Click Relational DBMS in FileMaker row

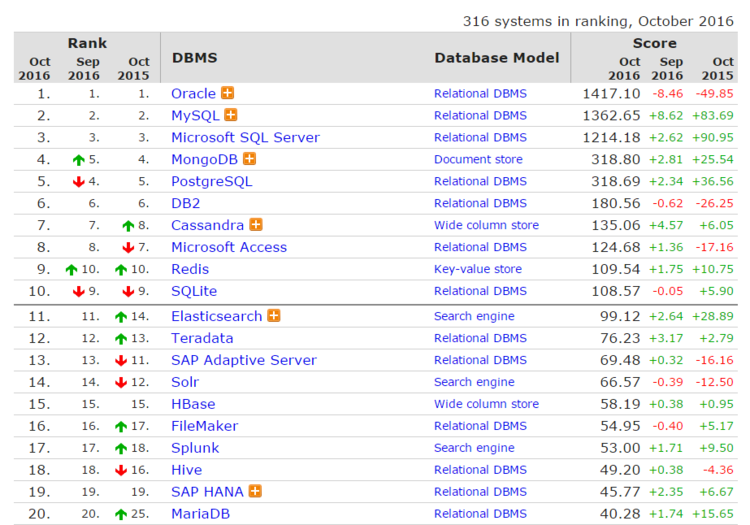(480, 426)
